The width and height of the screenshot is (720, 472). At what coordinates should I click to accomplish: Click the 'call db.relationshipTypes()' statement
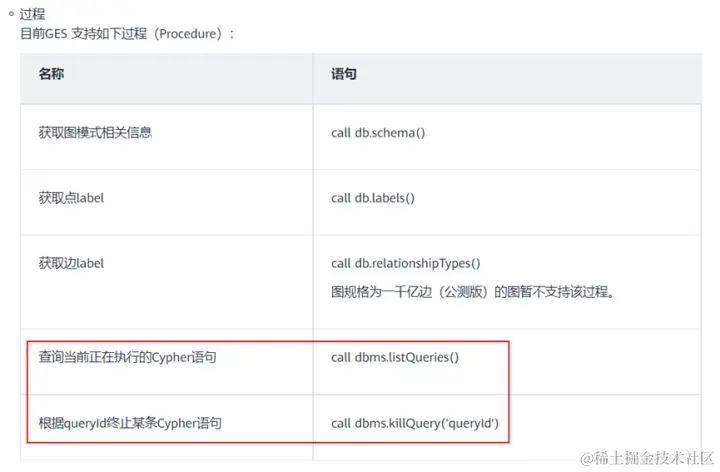(405, 264)
